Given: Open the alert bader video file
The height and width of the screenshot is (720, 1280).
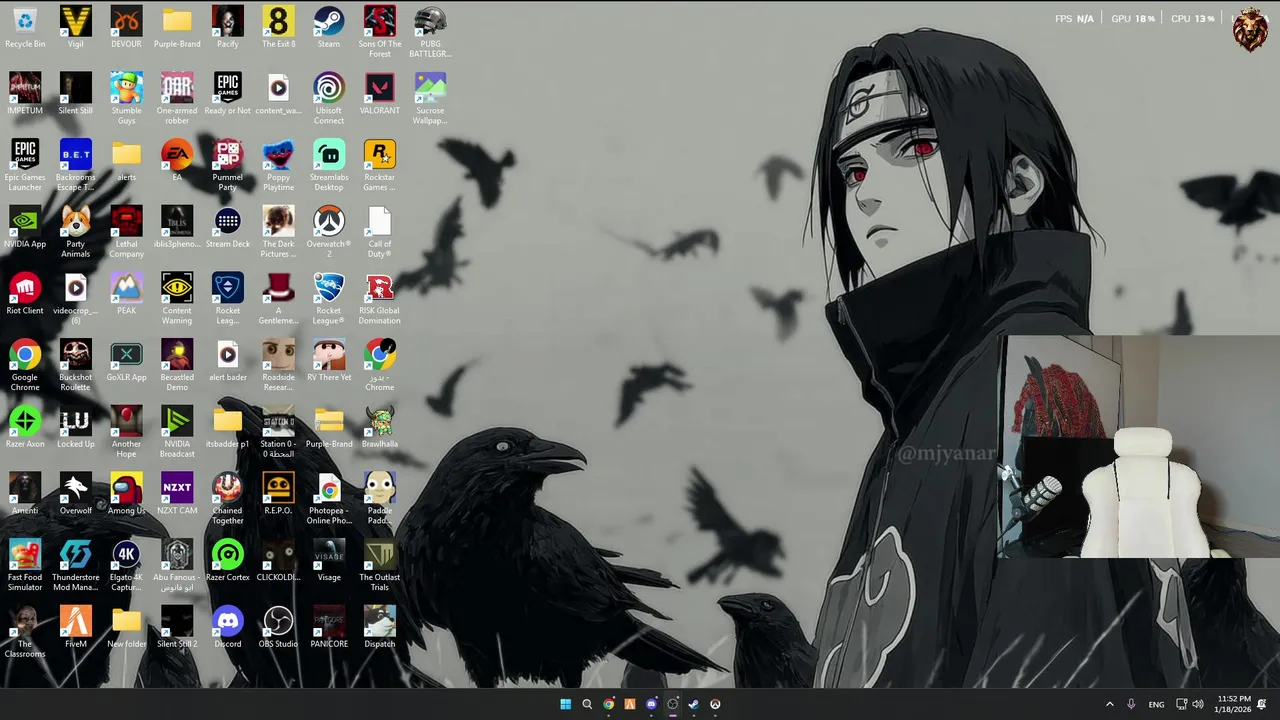Looking at the screenshot, I should 228,361.
